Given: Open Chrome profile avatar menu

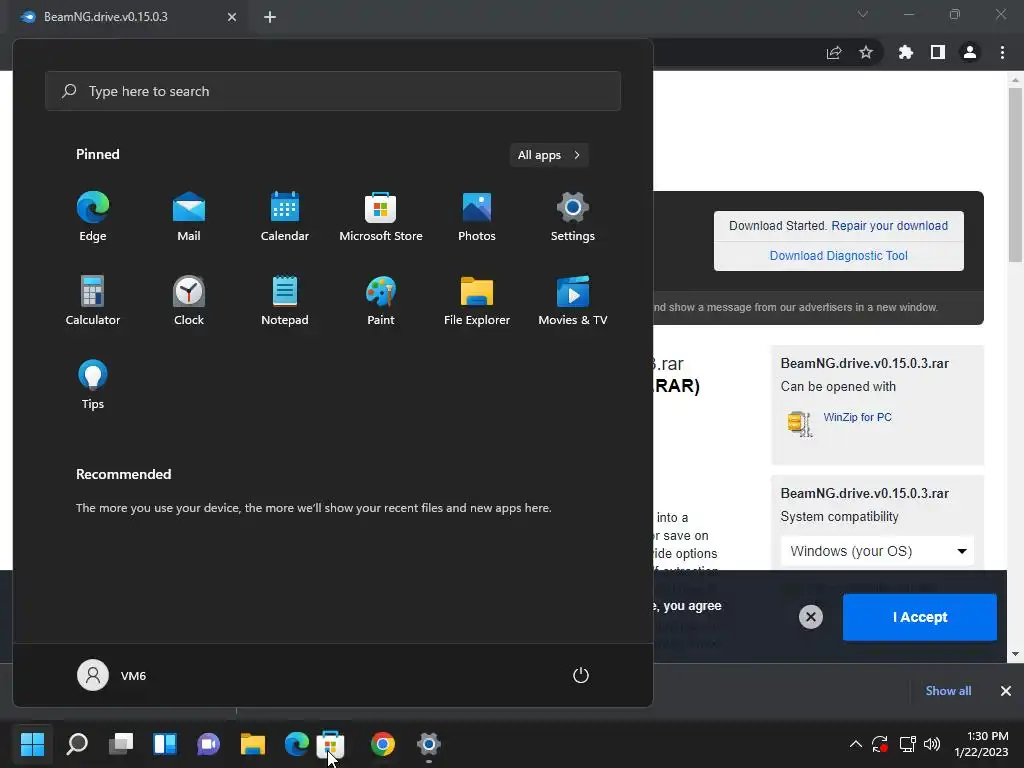Looking at the screenshot, I should click(970, 52).
